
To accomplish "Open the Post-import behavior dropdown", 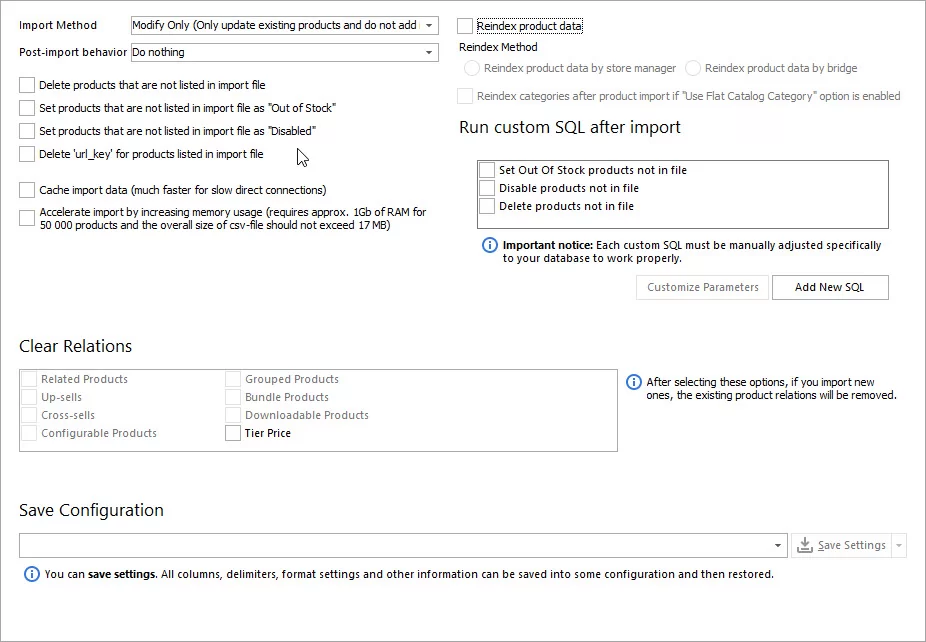I will click(x=429, y=53).
